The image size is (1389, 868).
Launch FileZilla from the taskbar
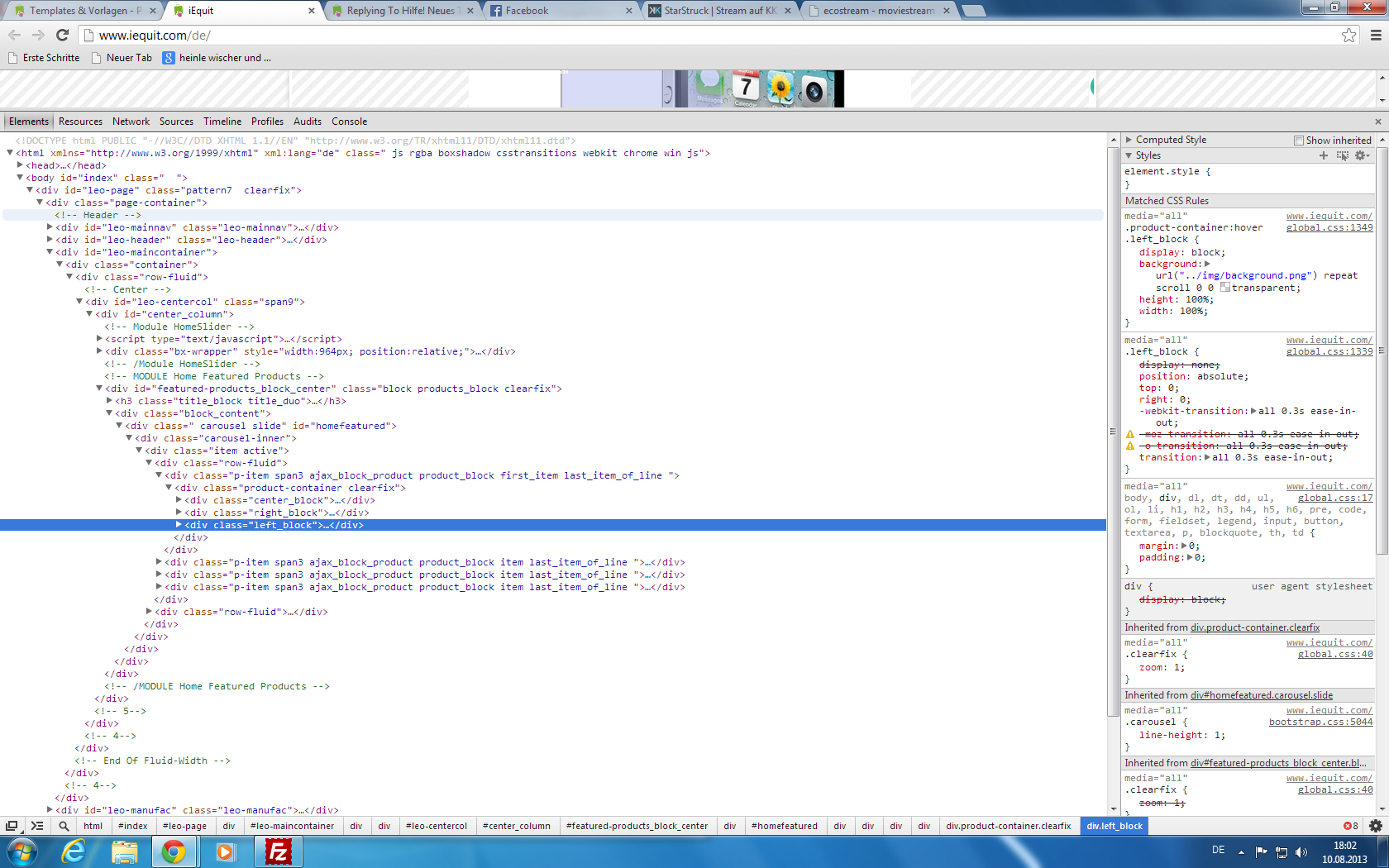pos(278,851)
